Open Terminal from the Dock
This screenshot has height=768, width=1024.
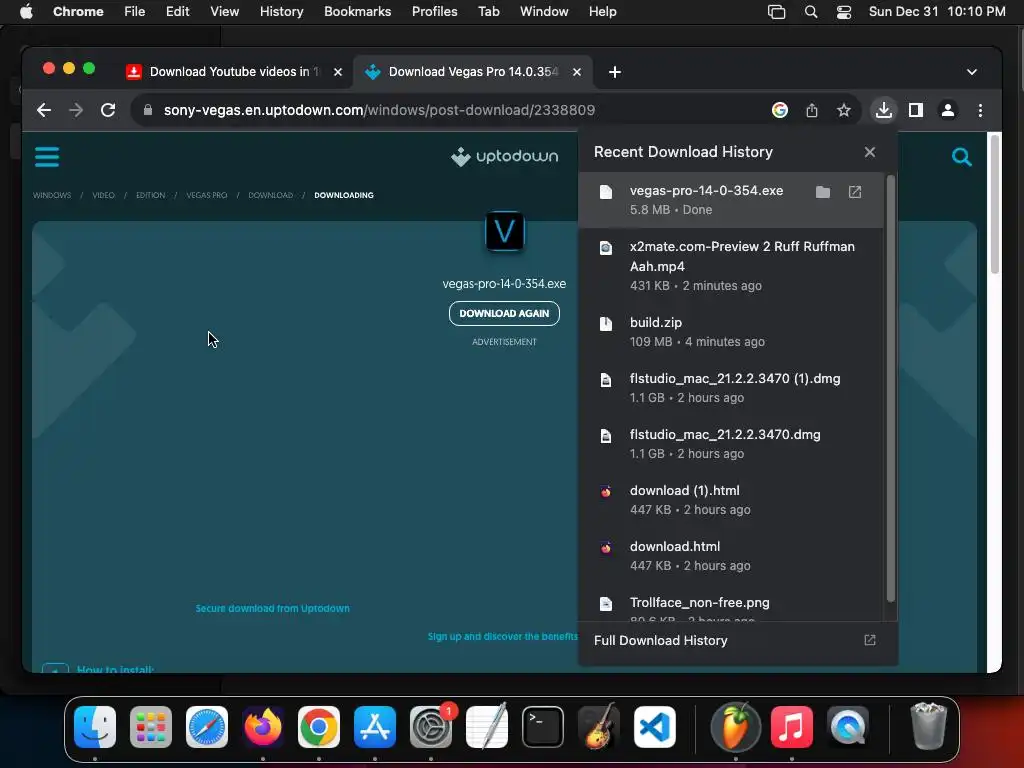click(543, 727)
